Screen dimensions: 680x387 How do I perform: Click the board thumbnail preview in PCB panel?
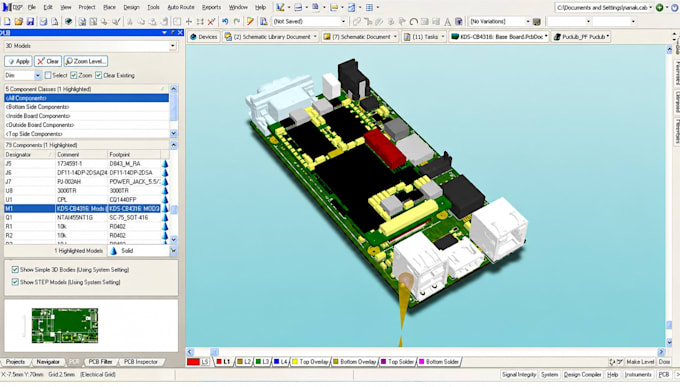[65, 325]
